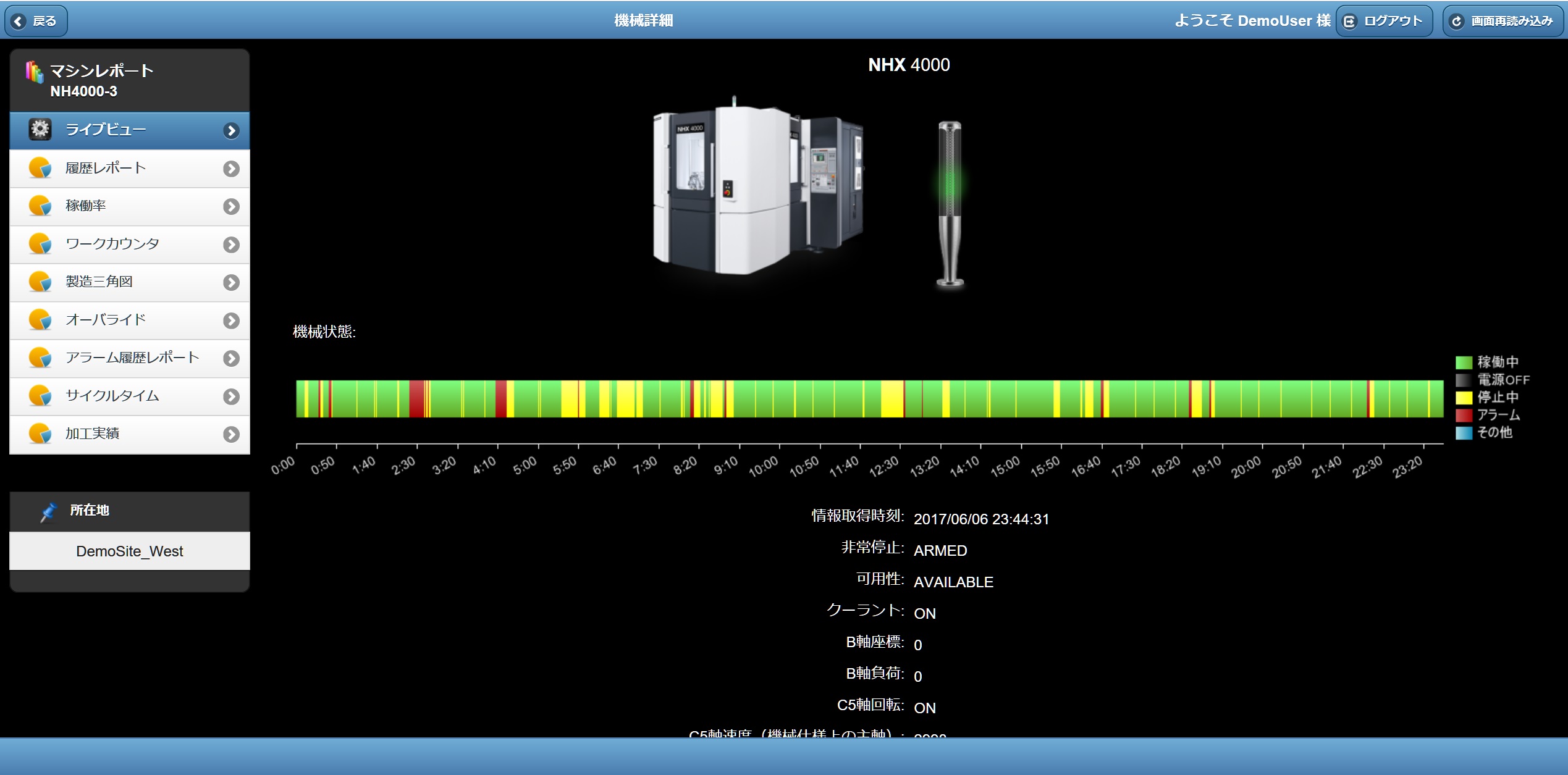This screenshot has width=1568, height=775.
Task: Click the back arrow icon in 戻る
Action: [19, 22]
